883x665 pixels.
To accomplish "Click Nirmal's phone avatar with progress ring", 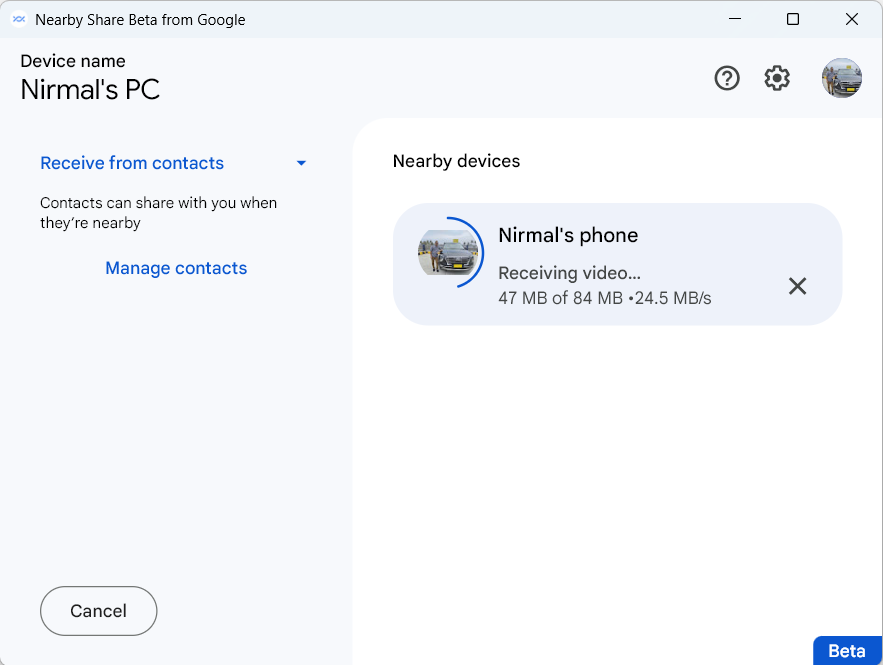I will coord(449,252).
